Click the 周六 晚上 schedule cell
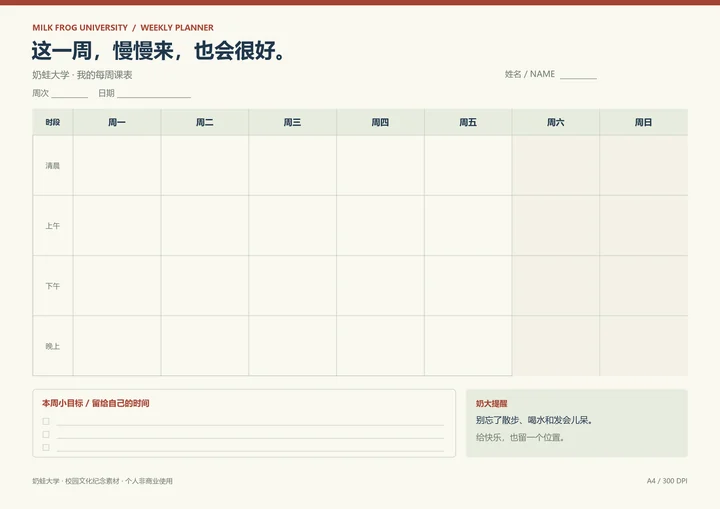This screenshot has width=720, height=509. point(556,346)
